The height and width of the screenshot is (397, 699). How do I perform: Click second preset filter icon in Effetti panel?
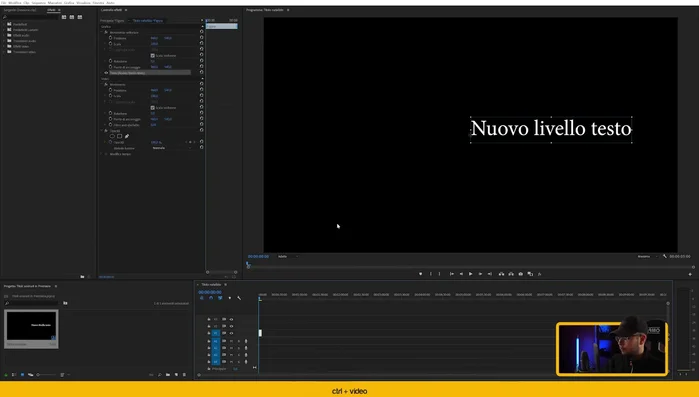point(72,17)
